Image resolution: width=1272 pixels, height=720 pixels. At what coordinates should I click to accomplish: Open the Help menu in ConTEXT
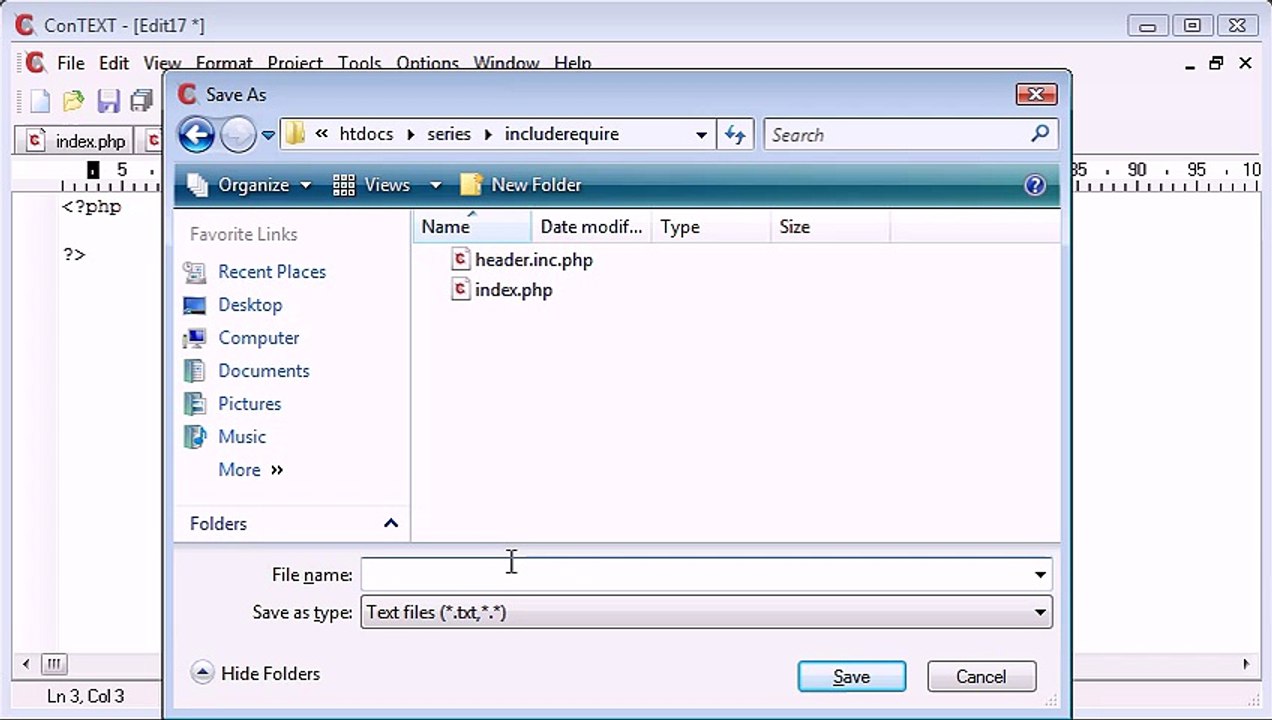click(572, 63)
